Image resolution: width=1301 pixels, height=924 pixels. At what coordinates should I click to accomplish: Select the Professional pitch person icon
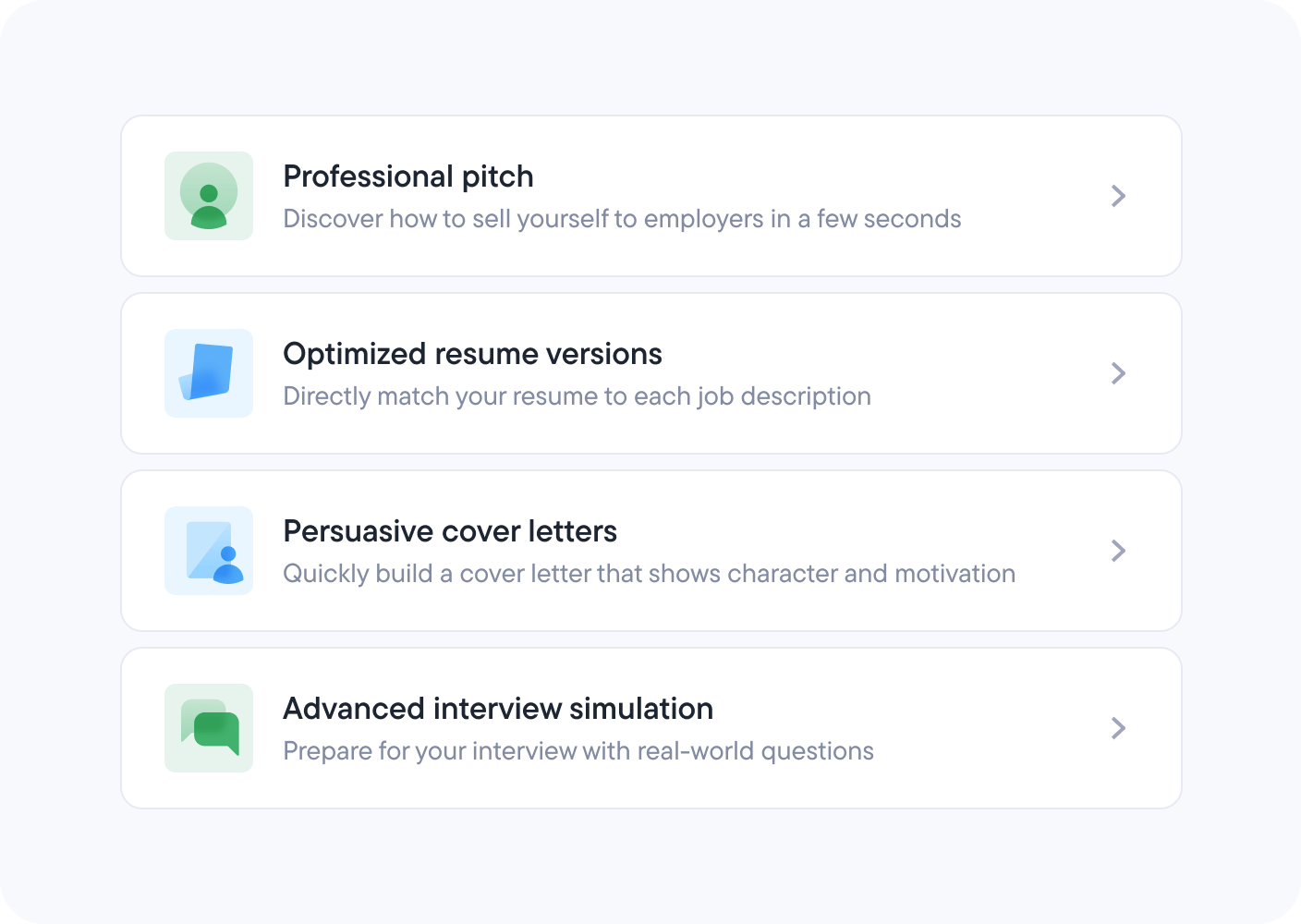(x=208, y=196)
